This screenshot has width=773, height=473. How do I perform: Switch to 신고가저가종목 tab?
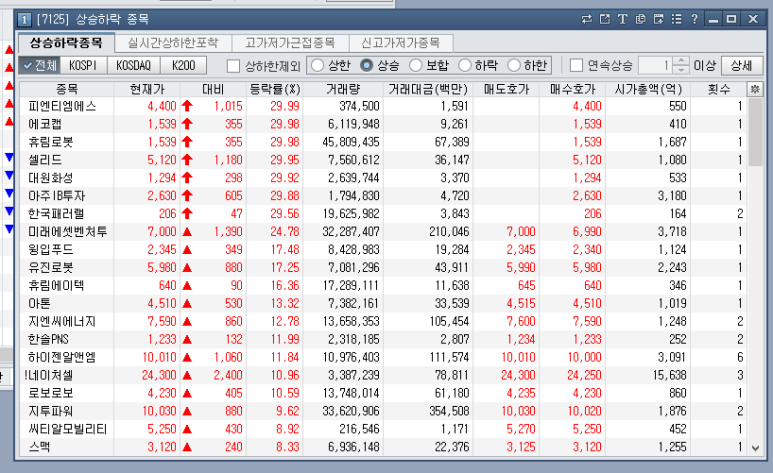click(x=400, y=43)
